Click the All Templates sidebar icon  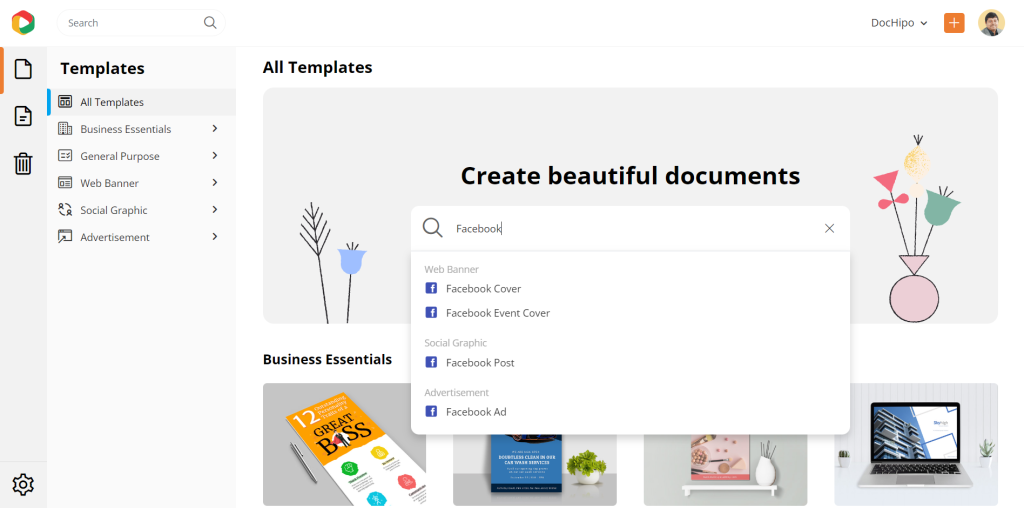pos(65,102)
